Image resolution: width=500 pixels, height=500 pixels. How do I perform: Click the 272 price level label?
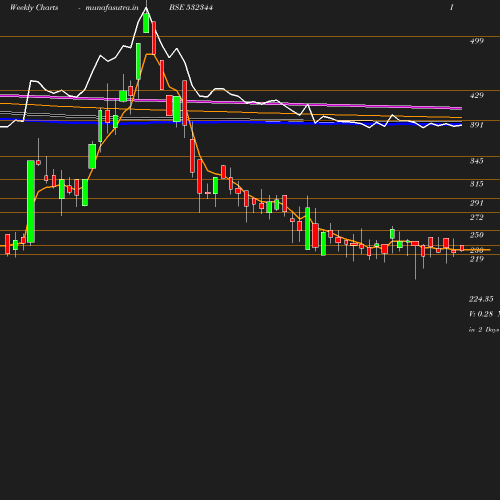[x=476, y=217]
